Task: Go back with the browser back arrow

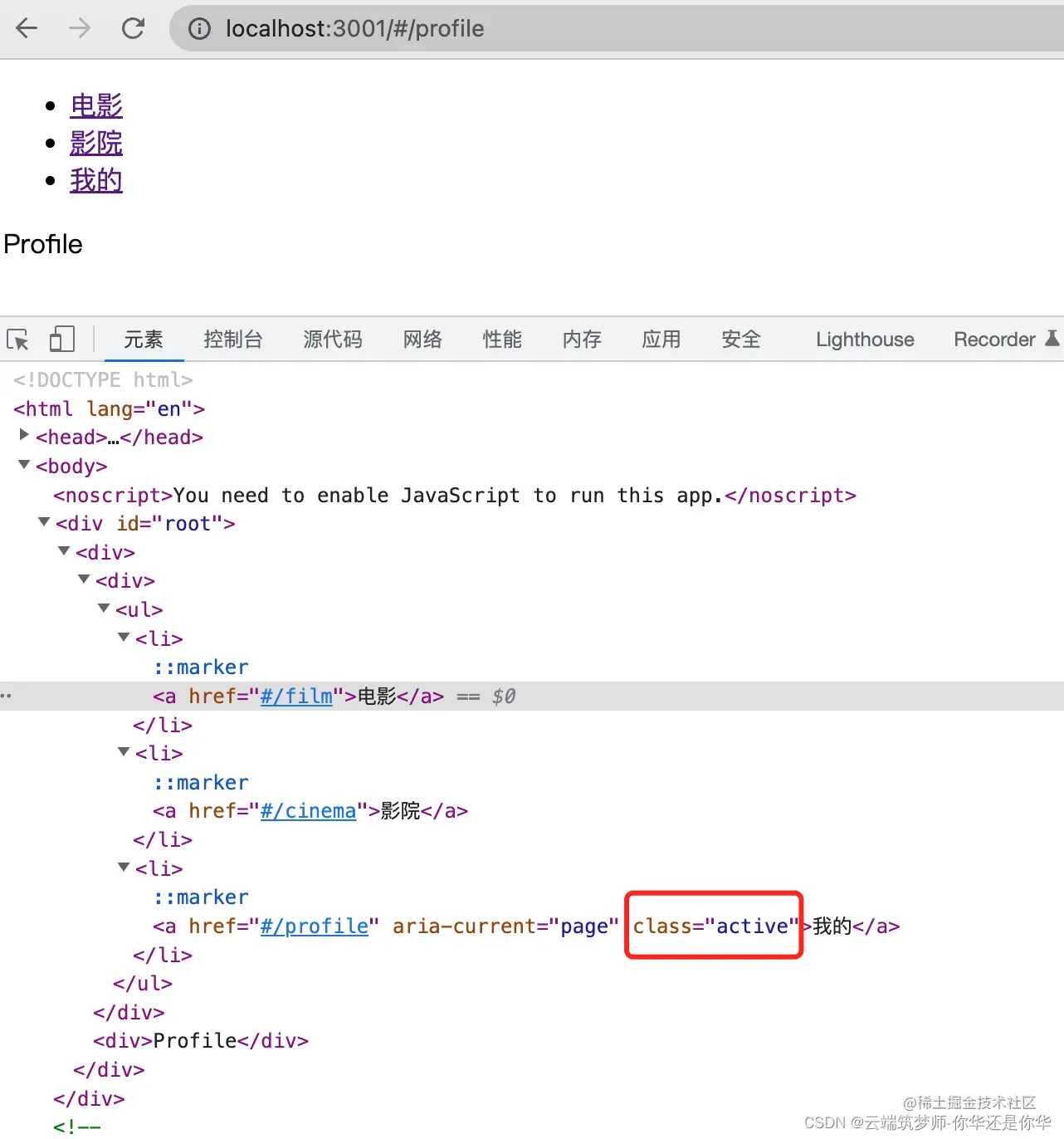Action: (27, 28)
